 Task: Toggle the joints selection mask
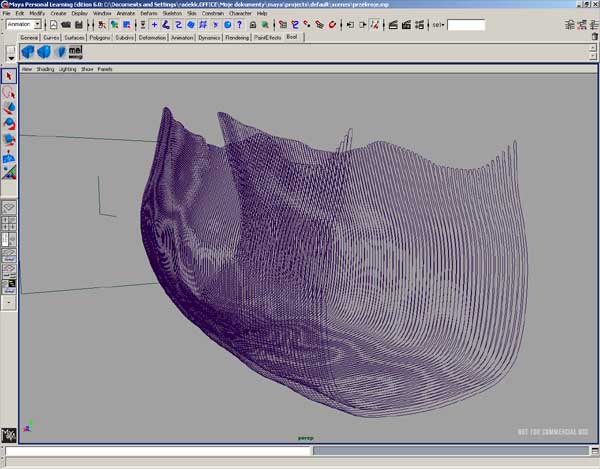pos(166,25)
